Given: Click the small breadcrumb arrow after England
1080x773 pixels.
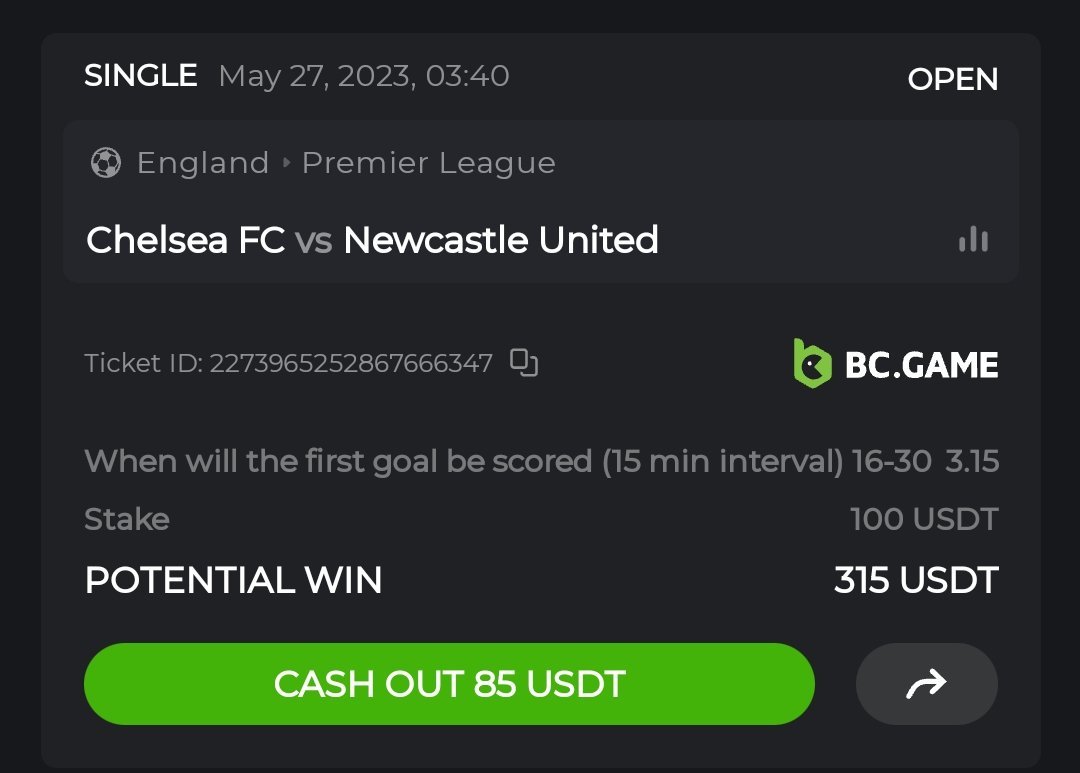Looking at the screenshot, I should tap(286, 162).
